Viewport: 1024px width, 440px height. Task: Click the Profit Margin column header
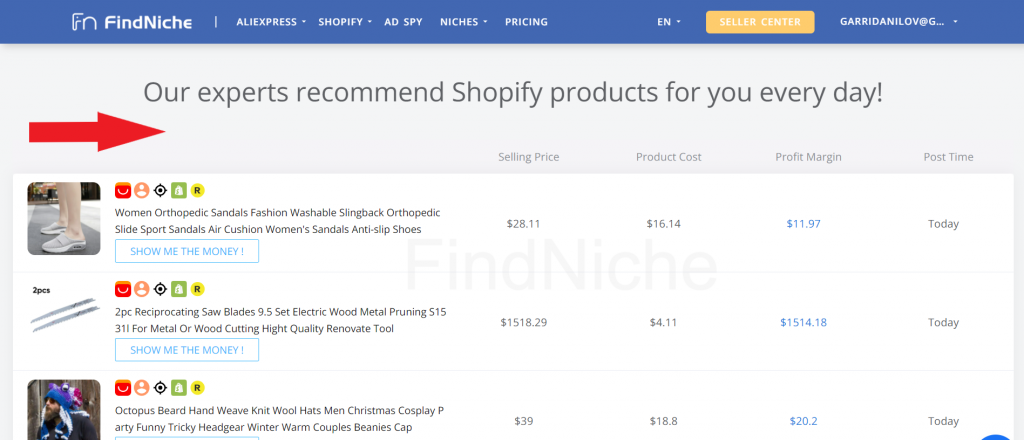tap(808, 157)
